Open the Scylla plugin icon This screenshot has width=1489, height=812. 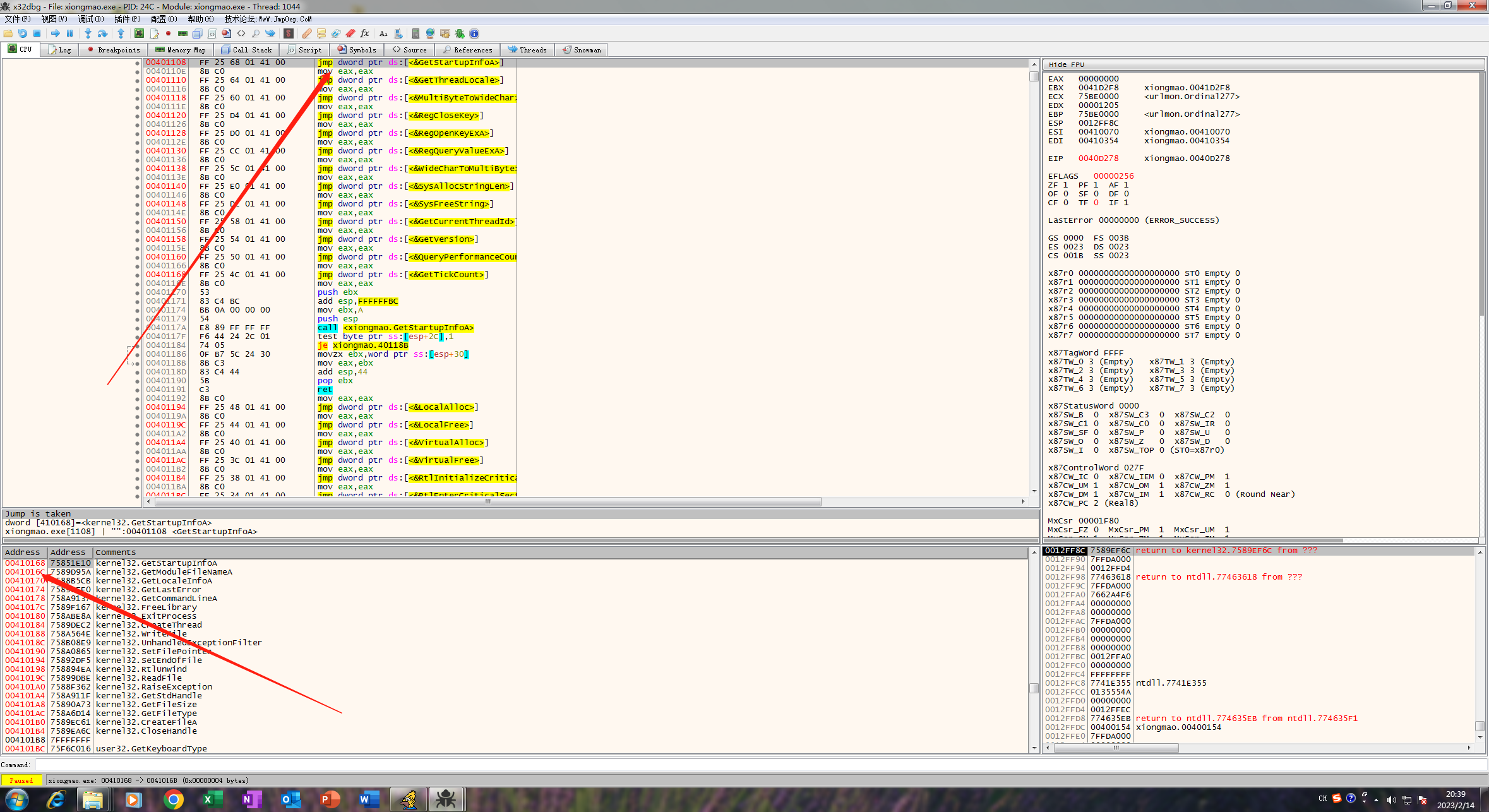point(289,33)
